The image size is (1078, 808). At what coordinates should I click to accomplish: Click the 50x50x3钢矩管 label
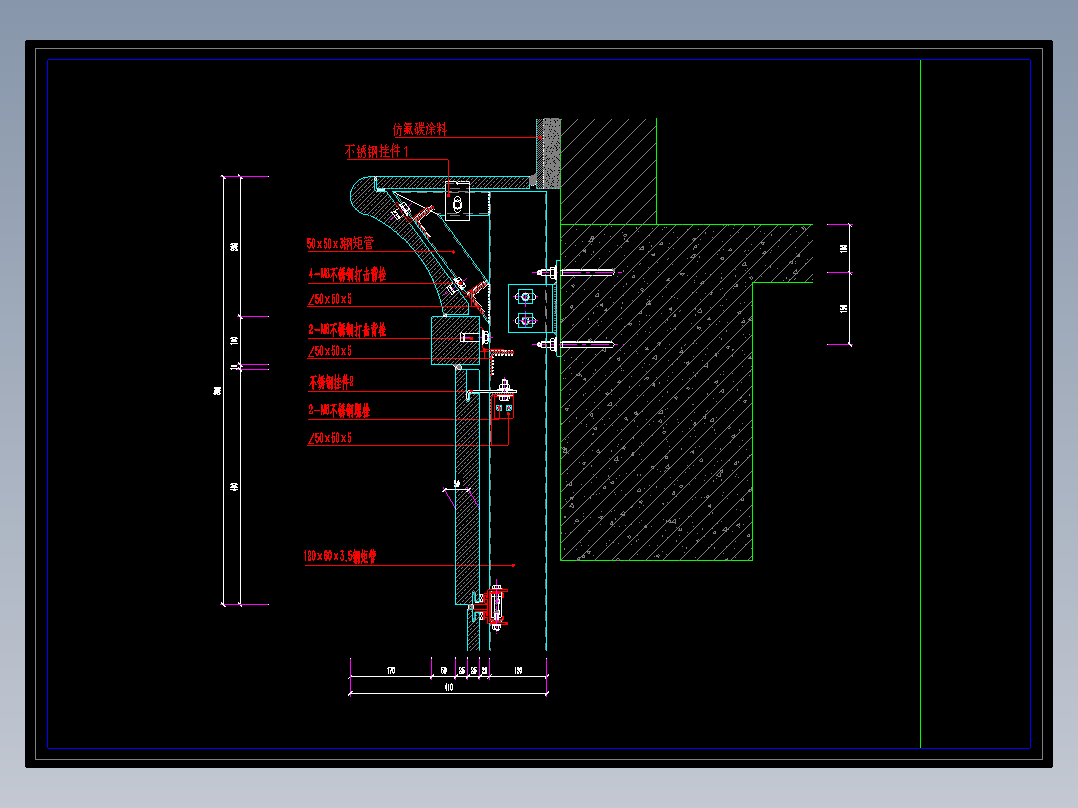tap(340, 243)
